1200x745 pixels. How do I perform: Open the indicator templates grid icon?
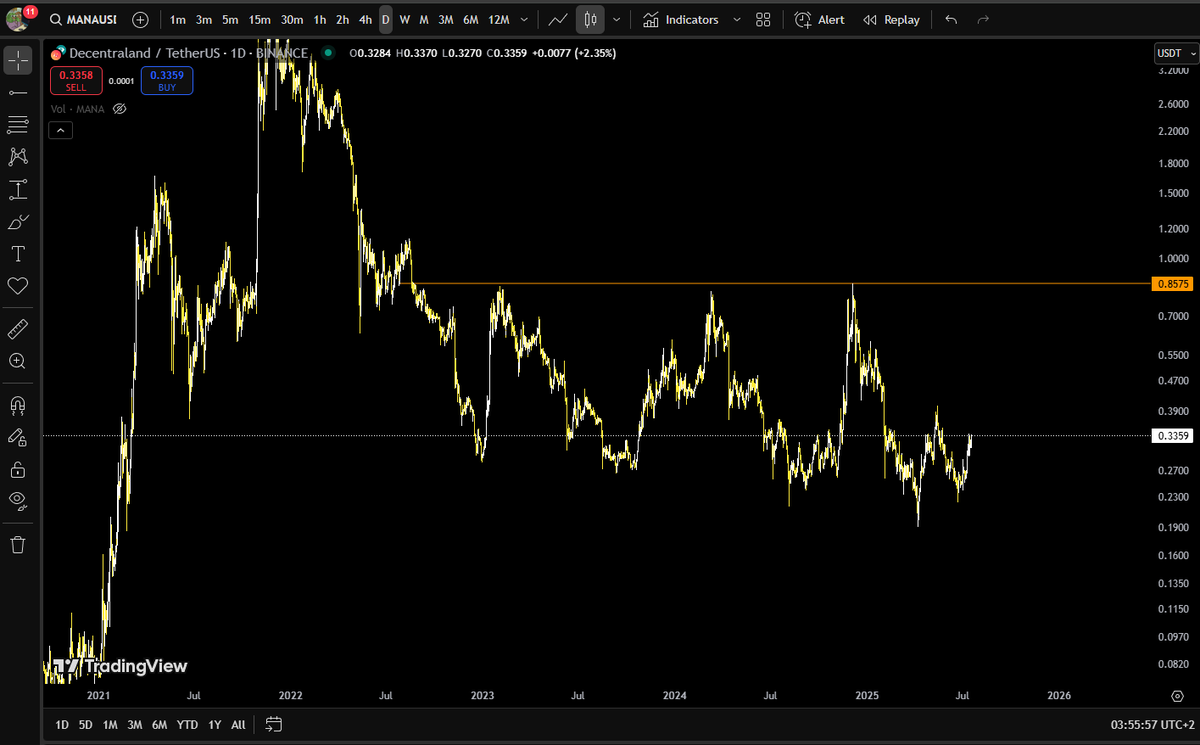pos(763,19)
